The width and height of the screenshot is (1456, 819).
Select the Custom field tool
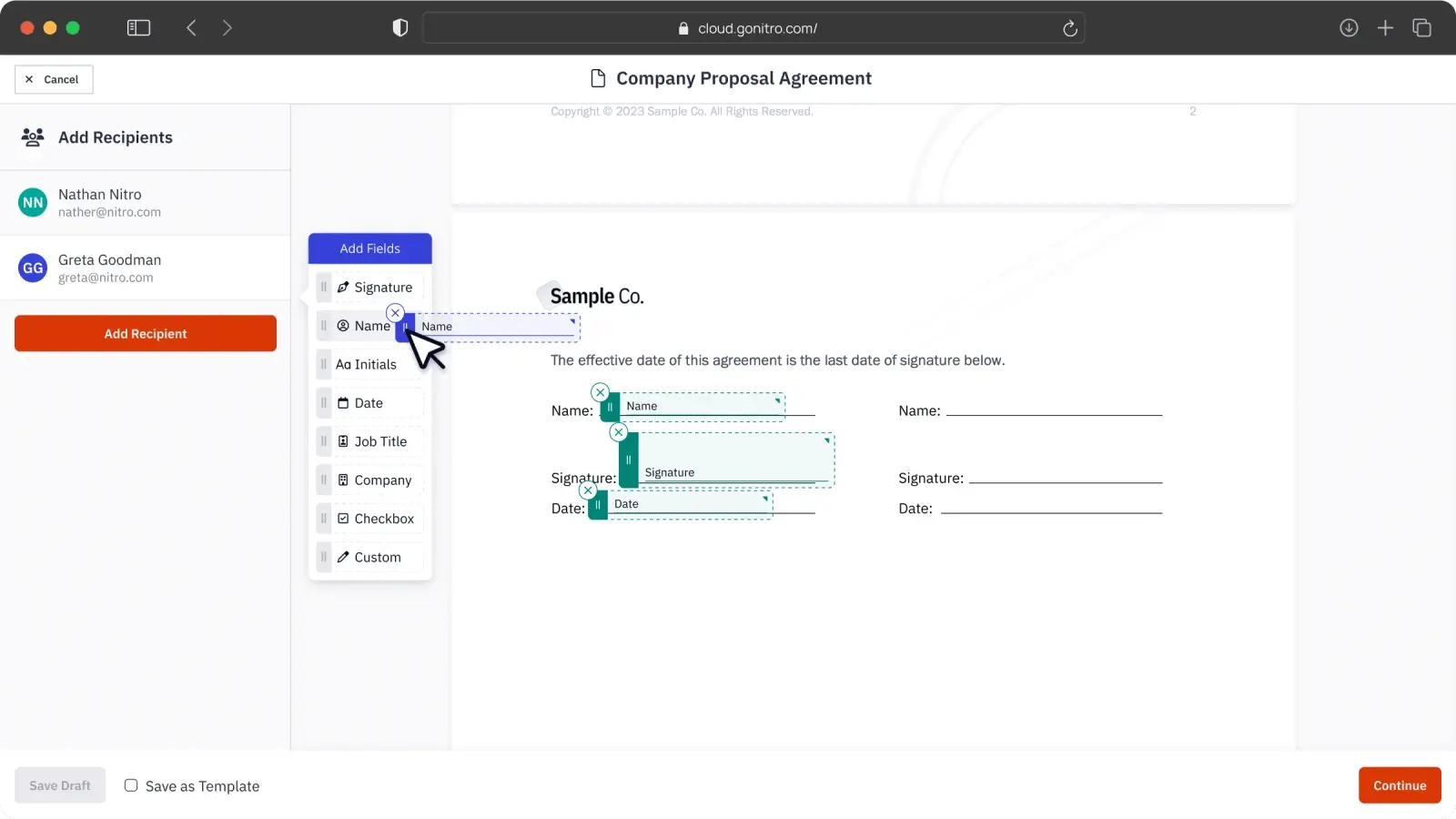pos(376,557)
